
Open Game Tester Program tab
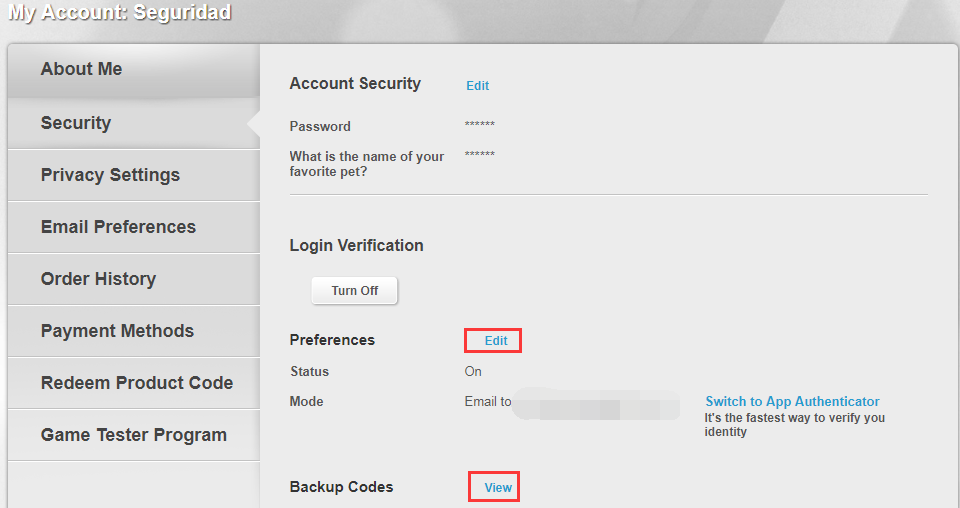(x=133, y=435)
